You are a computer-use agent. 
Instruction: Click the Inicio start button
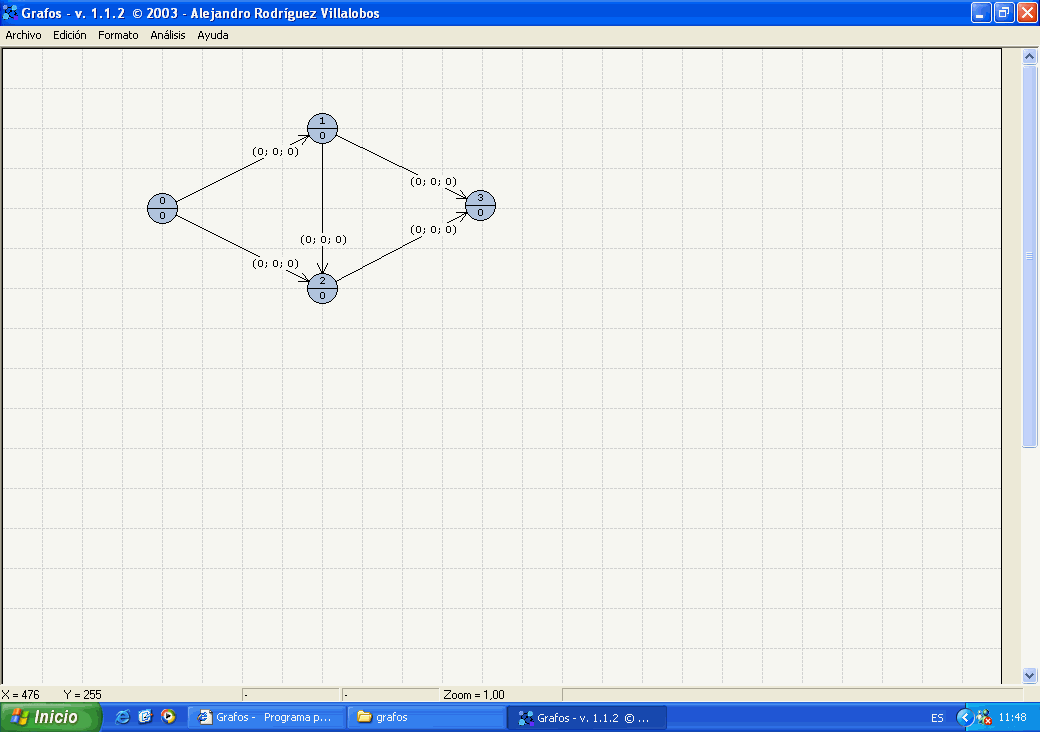(51, 717)
